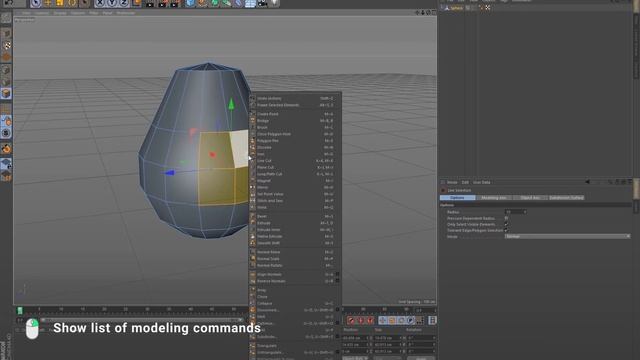Toggle Only Select Visible Elements checkbox
Image resolution: width=640 pixels, height=360 pixels.
pos(506,224)
